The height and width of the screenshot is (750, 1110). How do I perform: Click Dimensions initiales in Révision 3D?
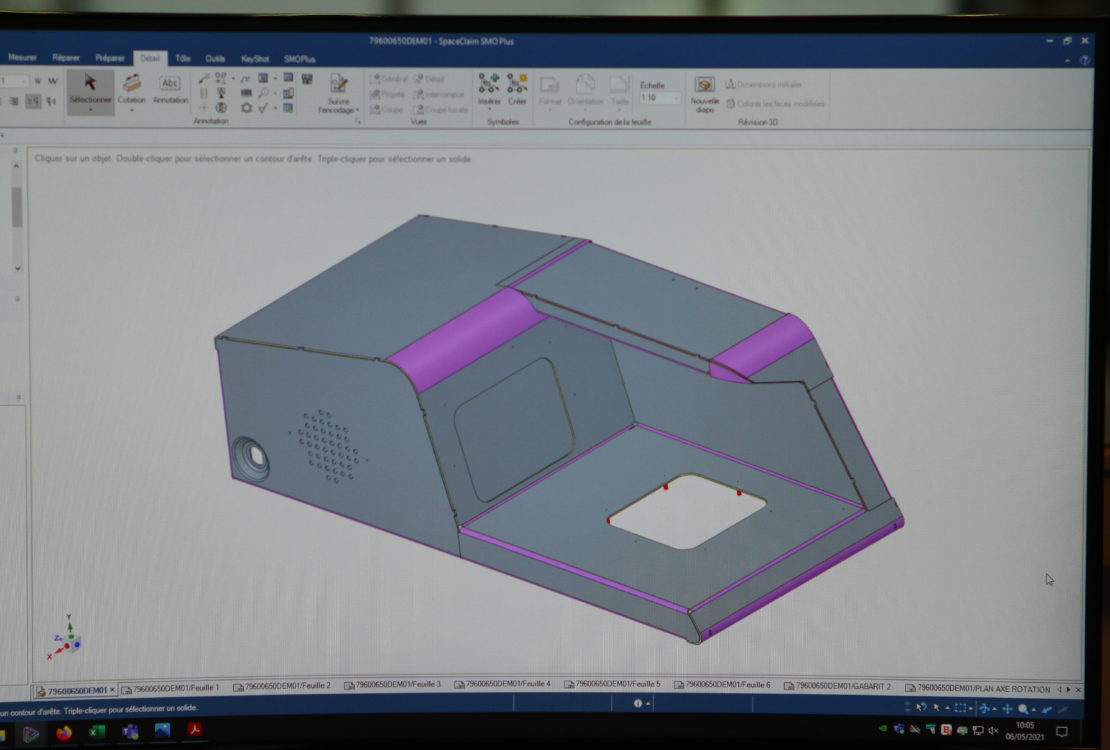pos(763,84)
